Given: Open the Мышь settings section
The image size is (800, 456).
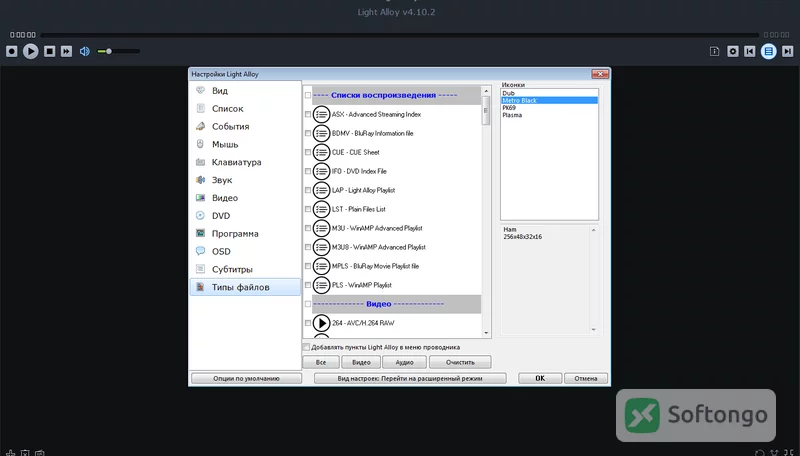Looking at the screenshot, I should point(245,144).
